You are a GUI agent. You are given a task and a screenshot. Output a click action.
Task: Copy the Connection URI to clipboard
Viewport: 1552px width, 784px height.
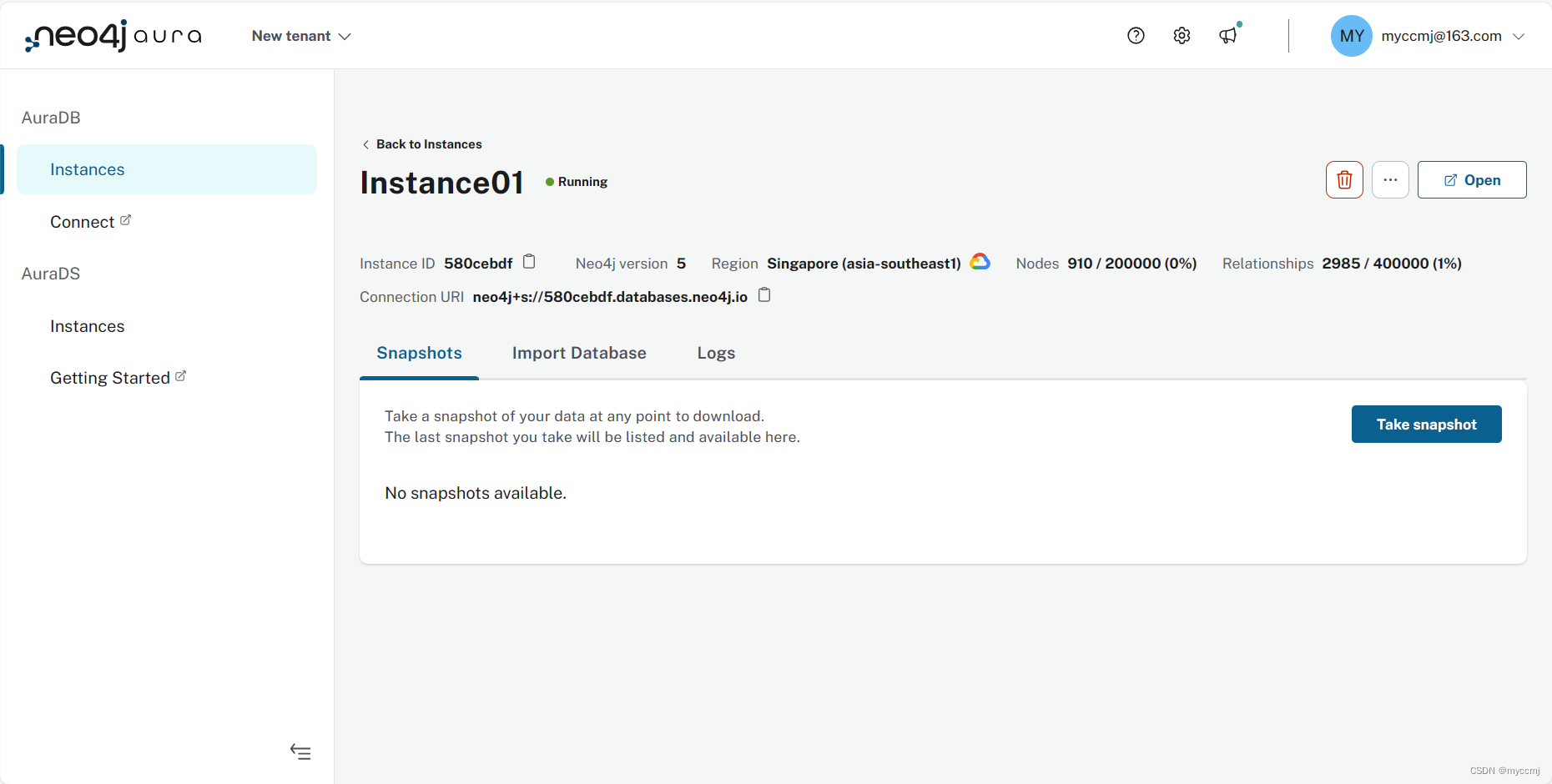coord(764,295)
